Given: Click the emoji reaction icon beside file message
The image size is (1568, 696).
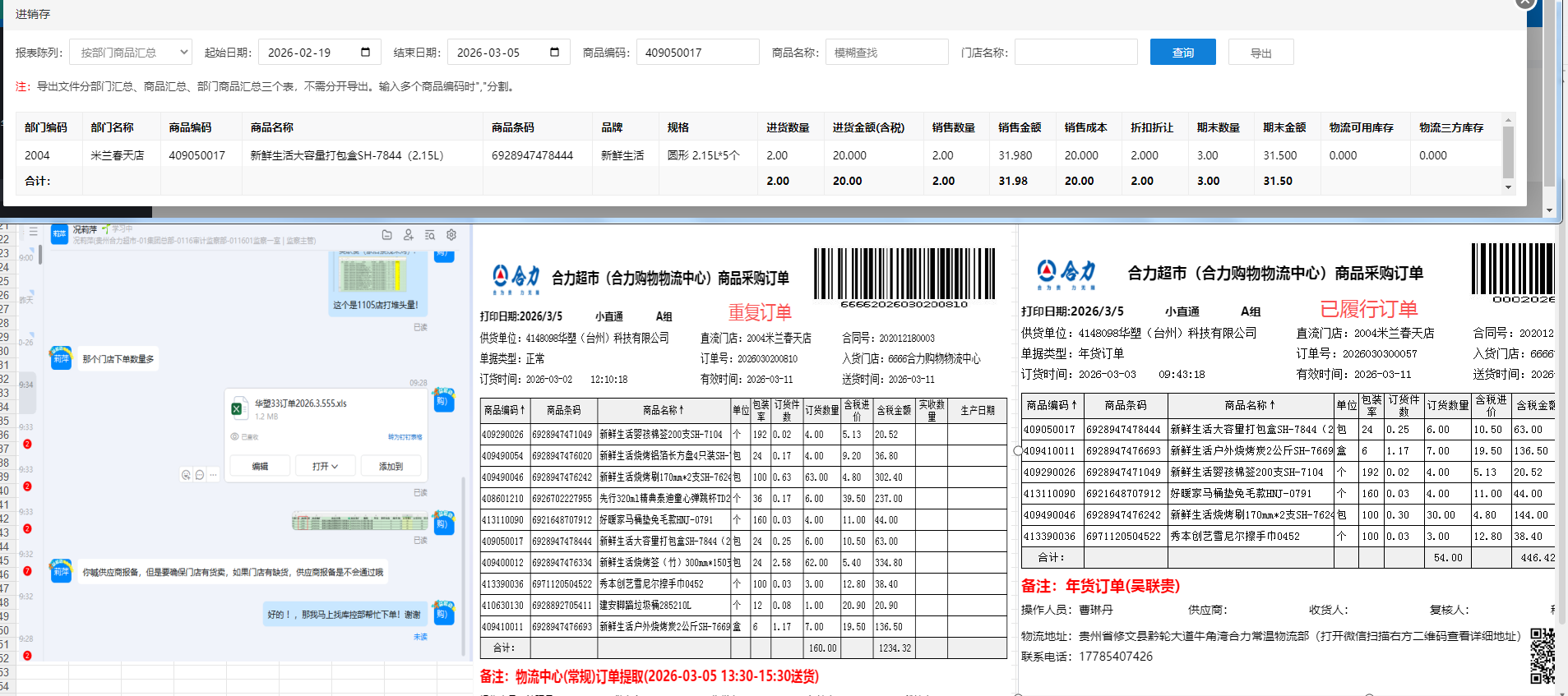Looking at the screenshot, I should click(x=186, y=475).
